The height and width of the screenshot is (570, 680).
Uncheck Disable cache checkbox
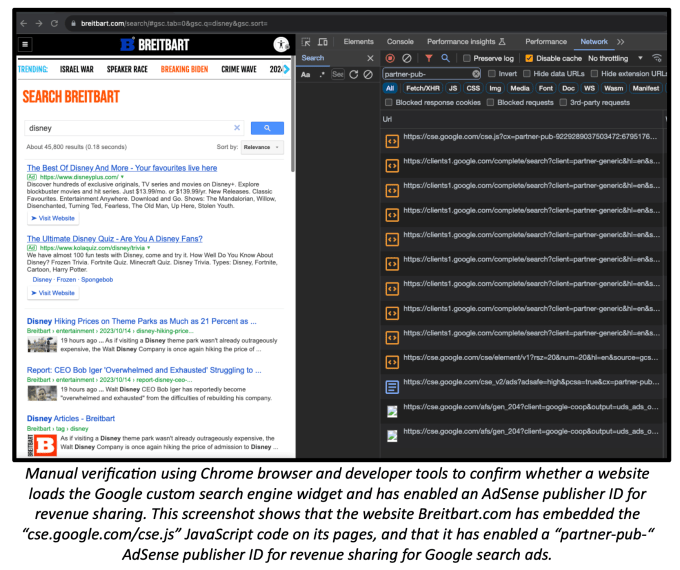(x=529, y=58)
